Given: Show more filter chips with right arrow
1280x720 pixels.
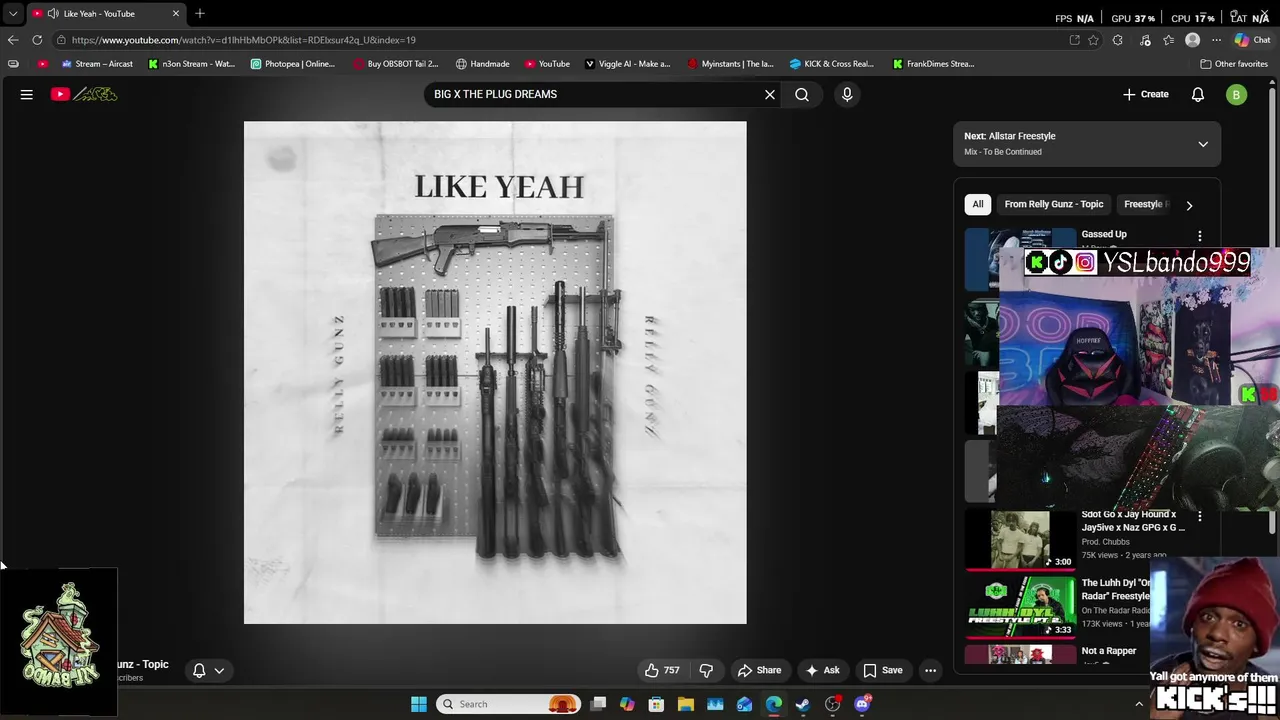Looking at the screenshot, I should (x=1189, y=205).
